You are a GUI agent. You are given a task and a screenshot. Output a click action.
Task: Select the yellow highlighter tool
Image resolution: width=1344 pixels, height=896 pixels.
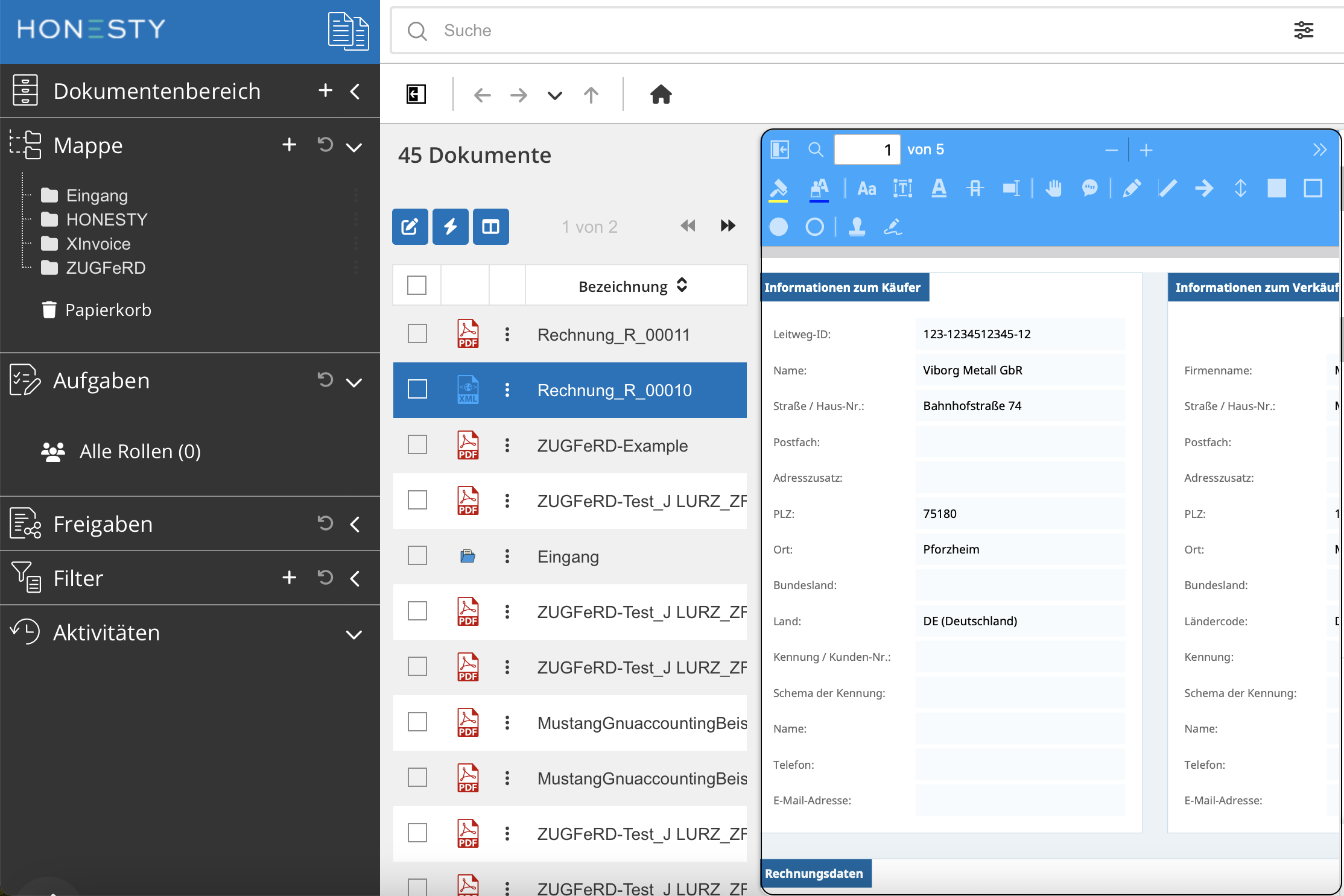click(779, 189)
